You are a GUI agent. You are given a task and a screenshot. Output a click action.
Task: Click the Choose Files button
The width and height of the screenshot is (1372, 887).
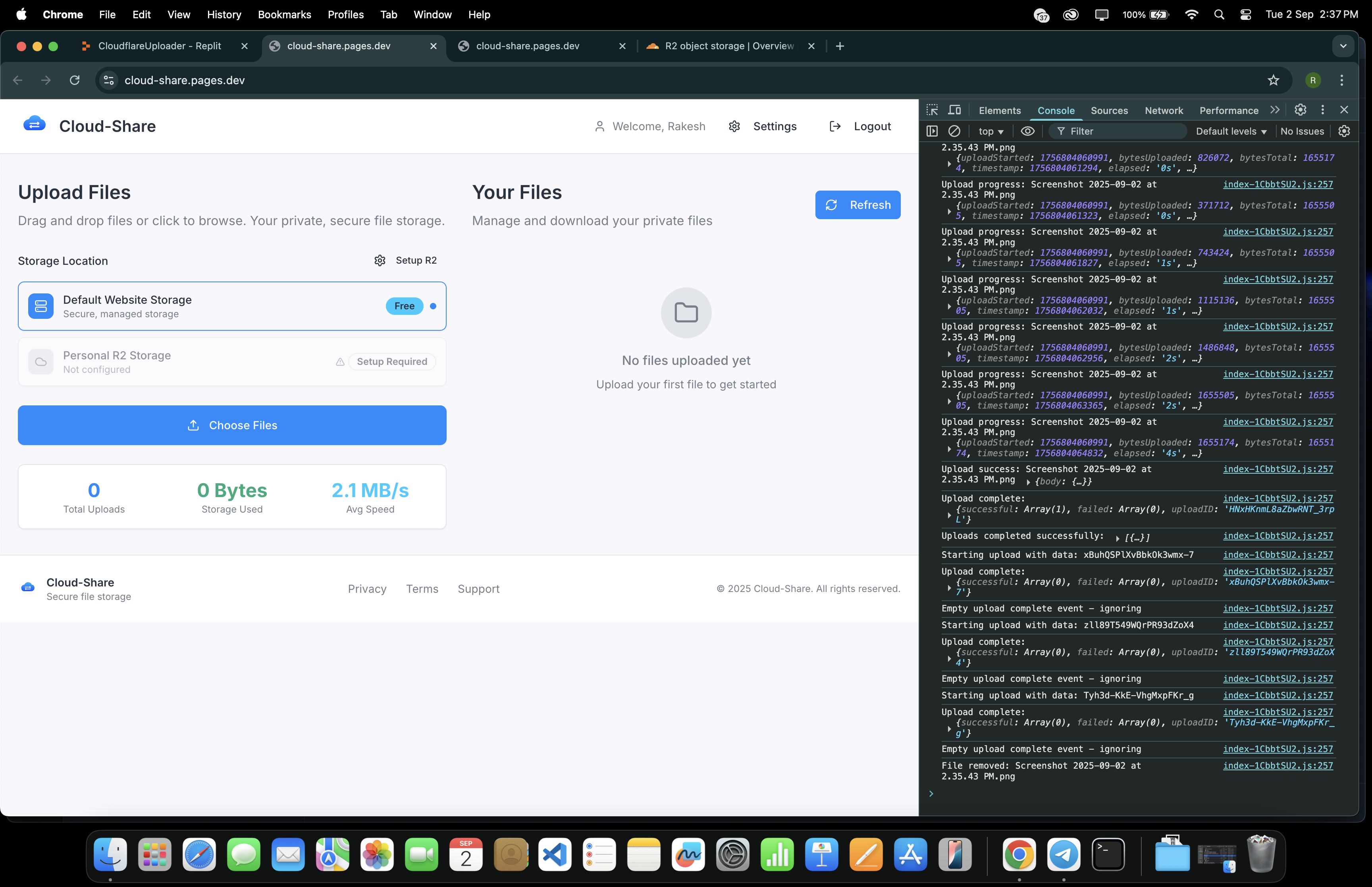(x=232, y=425)
